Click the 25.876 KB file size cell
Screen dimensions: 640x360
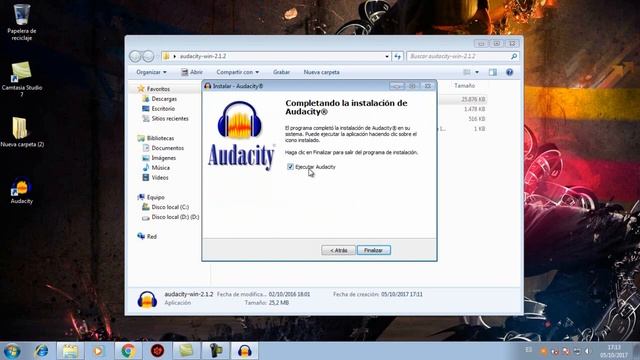pyautogui.click(x=473, y=99)
